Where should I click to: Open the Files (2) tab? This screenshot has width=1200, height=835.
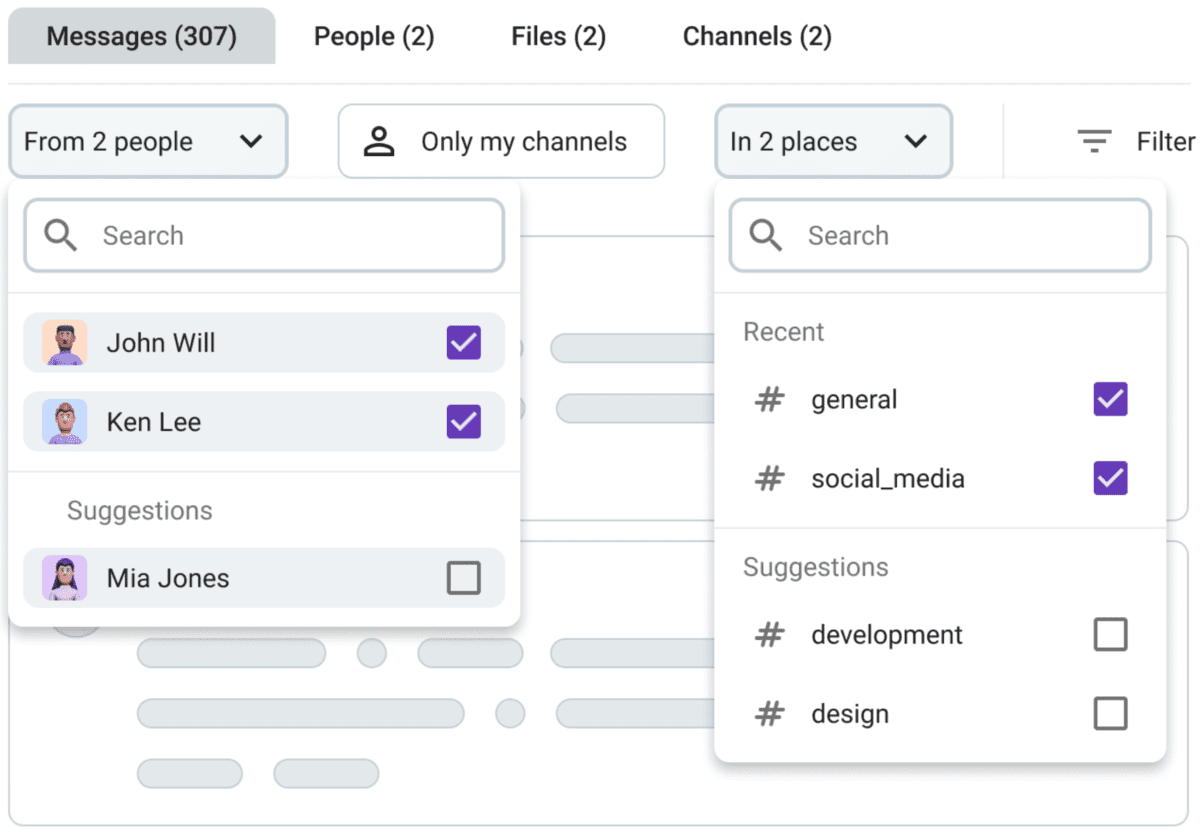(x=558, y=37)
